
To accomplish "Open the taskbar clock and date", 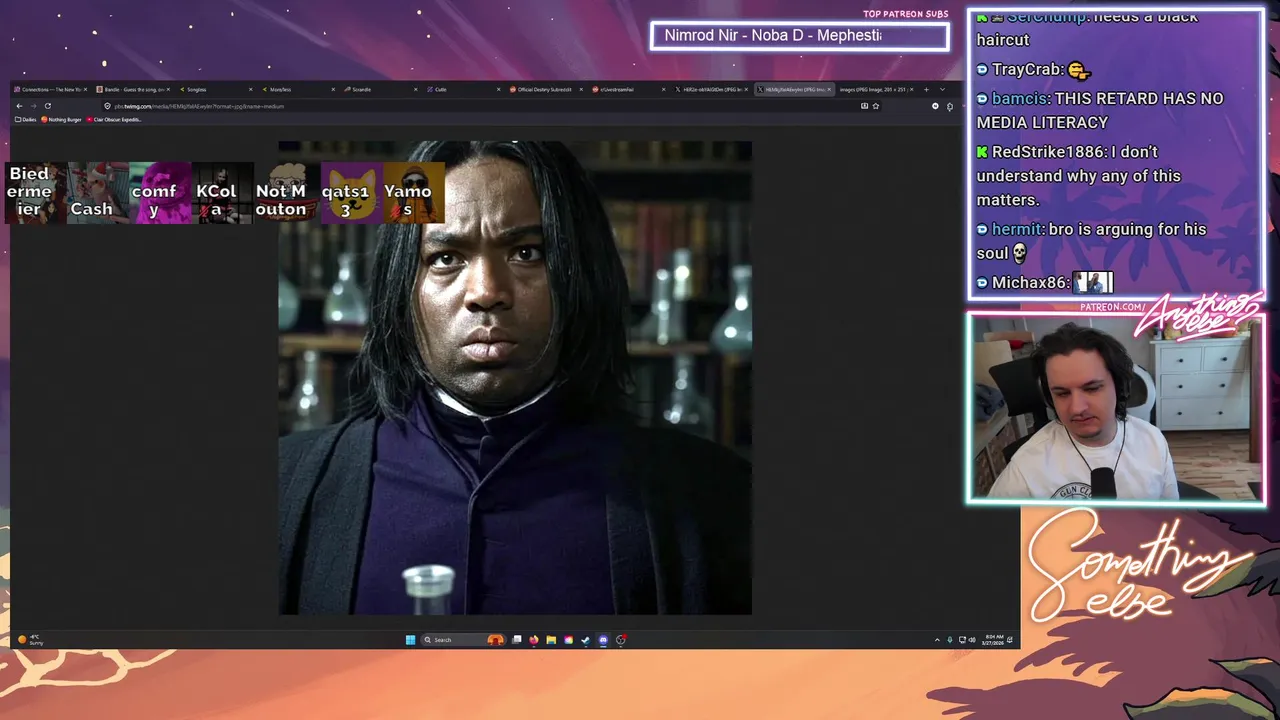I will (x=994, y=640).
